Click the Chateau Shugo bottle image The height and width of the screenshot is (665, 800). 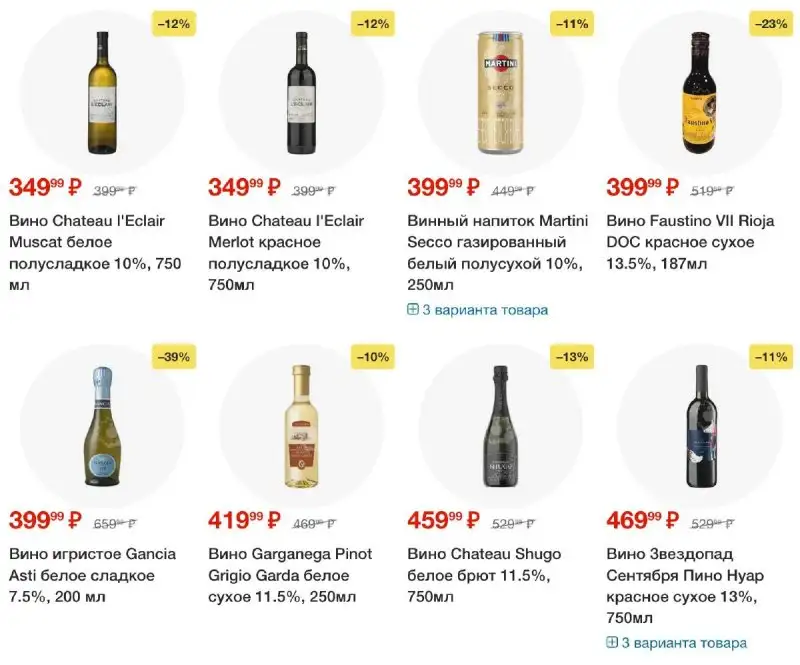(501, 425)
